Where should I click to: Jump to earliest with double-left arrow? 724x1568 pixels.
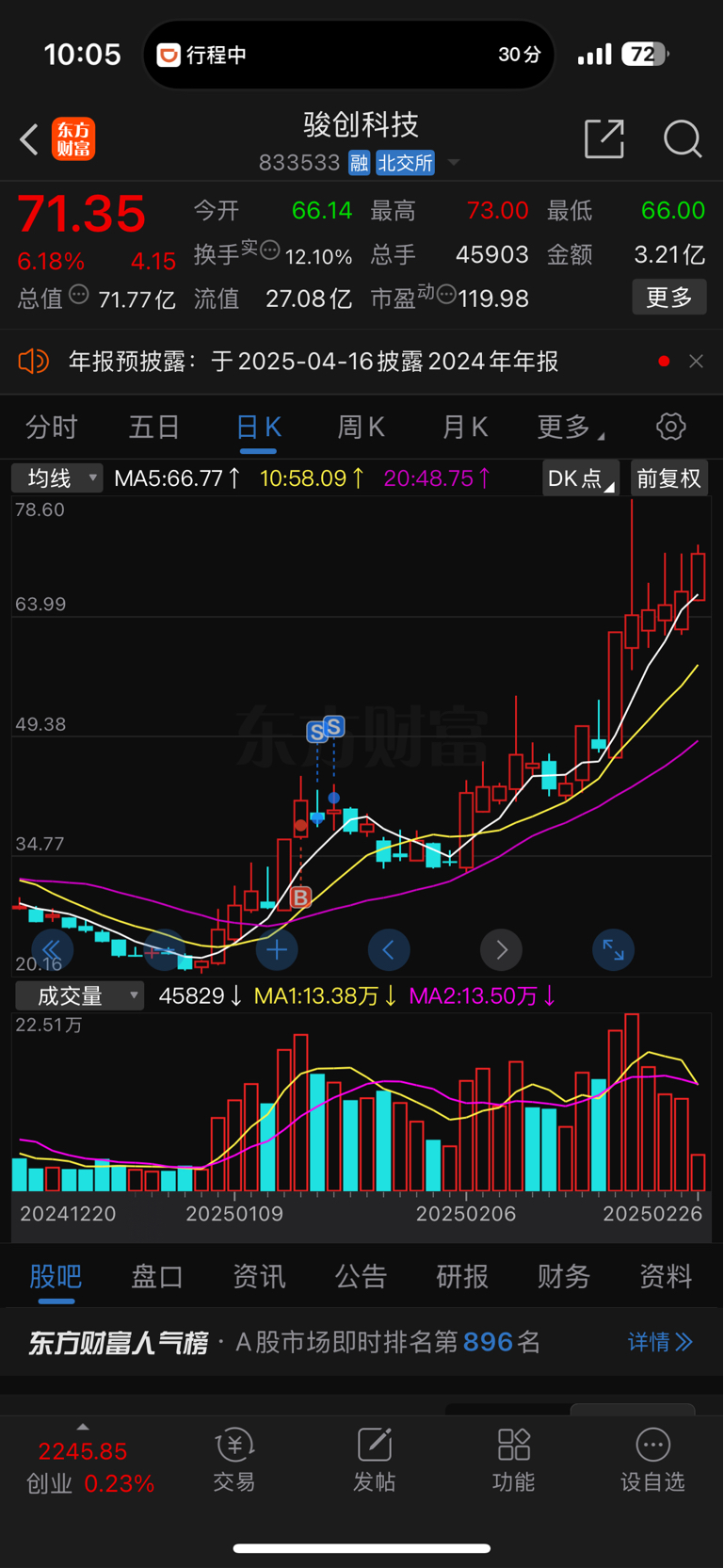[x=52, y=950]
